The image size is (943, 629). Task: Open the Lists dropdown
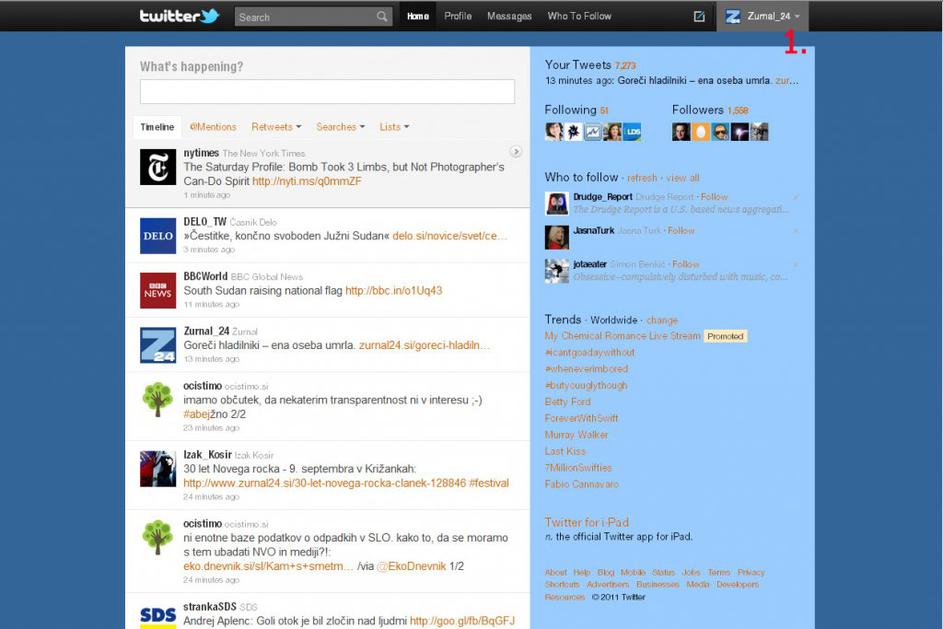pyautogui.click(x=394, y=127)
